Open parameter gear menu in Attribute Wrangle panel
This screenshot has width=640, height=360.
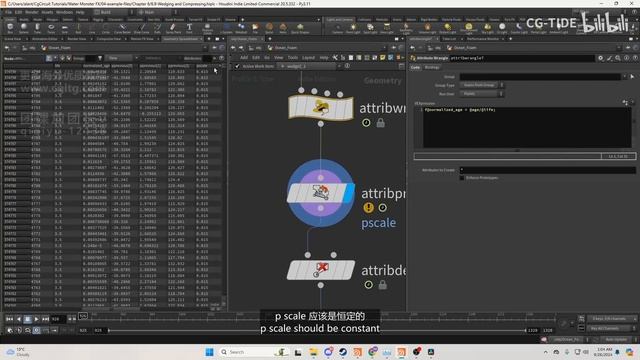(x=601, y=58)
